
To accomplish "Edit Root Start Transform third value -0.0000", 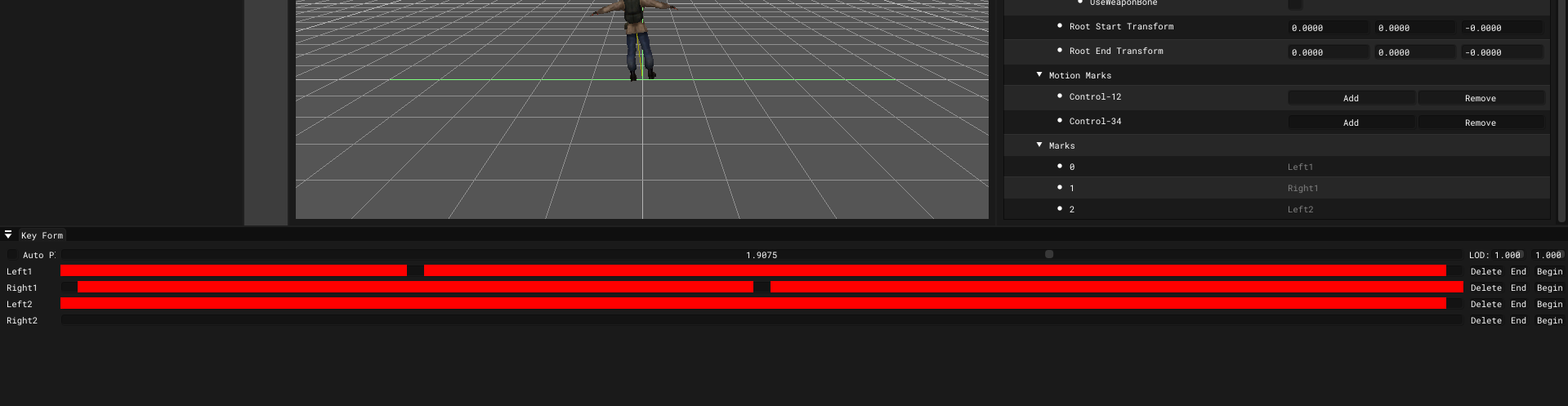I will click(x=1502, y=28).
